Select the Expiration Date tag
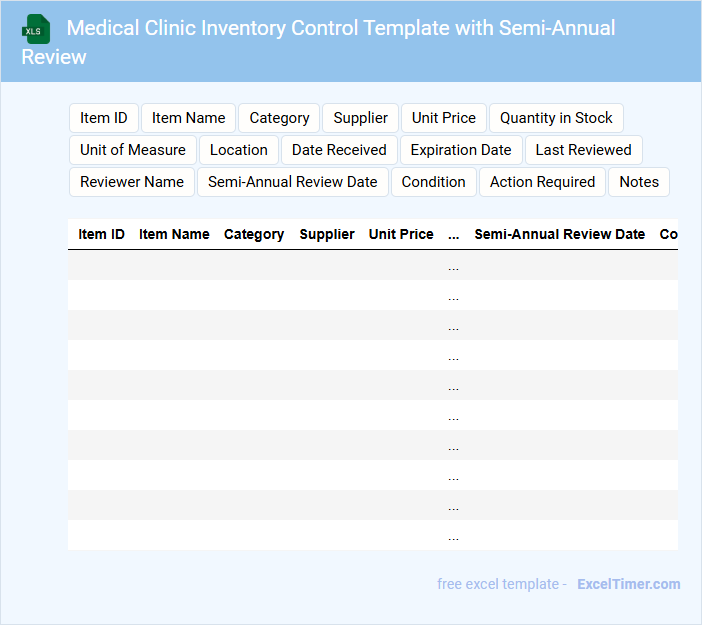702x625 pixels. click(x=461, y=150)
